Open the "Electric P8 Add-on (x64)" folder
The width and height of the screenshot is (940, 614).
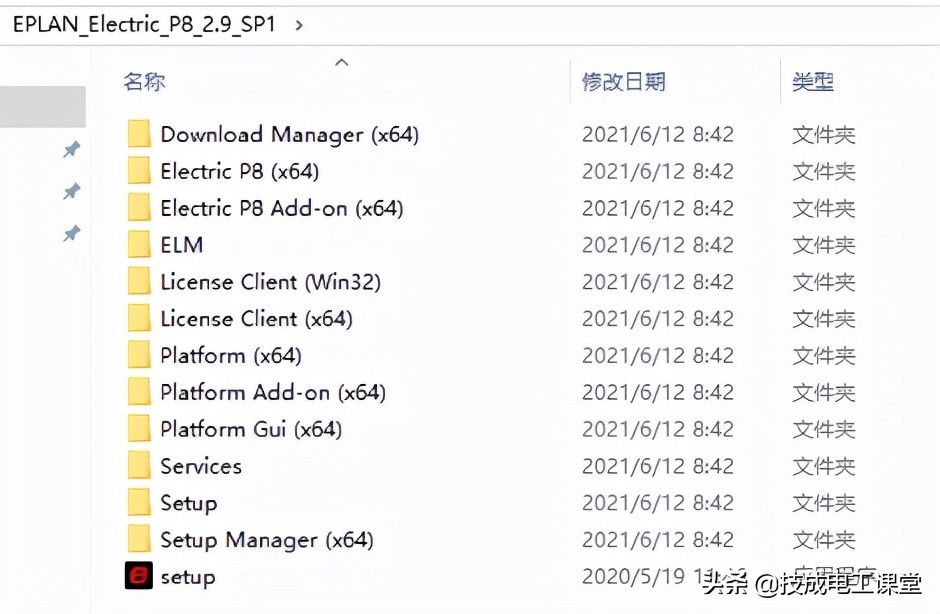tap(280, 208)
